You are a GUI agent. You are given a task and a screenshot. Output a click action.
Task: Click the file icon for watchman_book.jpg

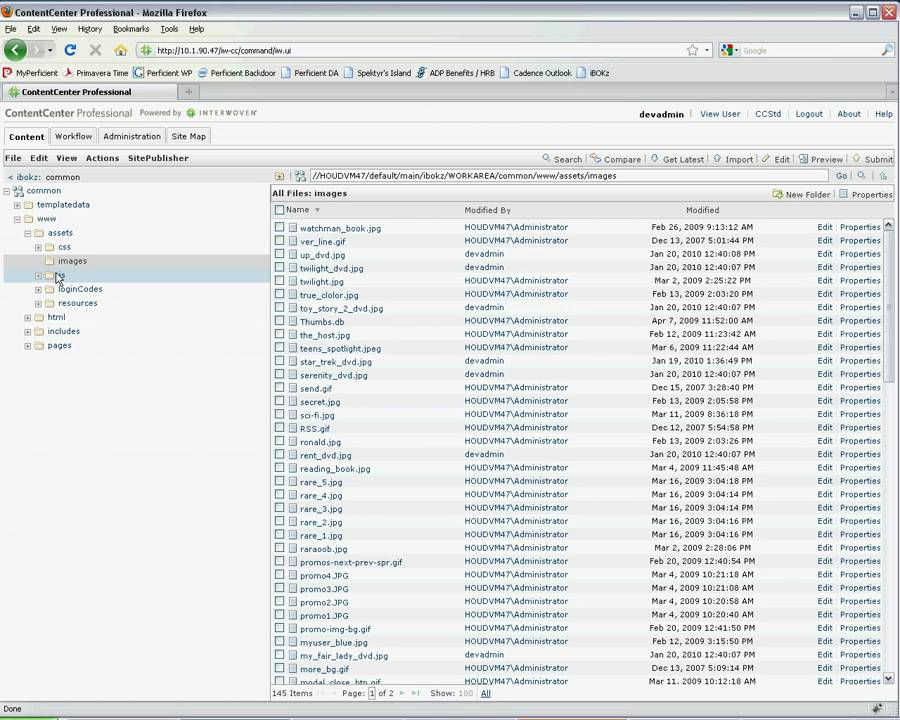point(293,227)
